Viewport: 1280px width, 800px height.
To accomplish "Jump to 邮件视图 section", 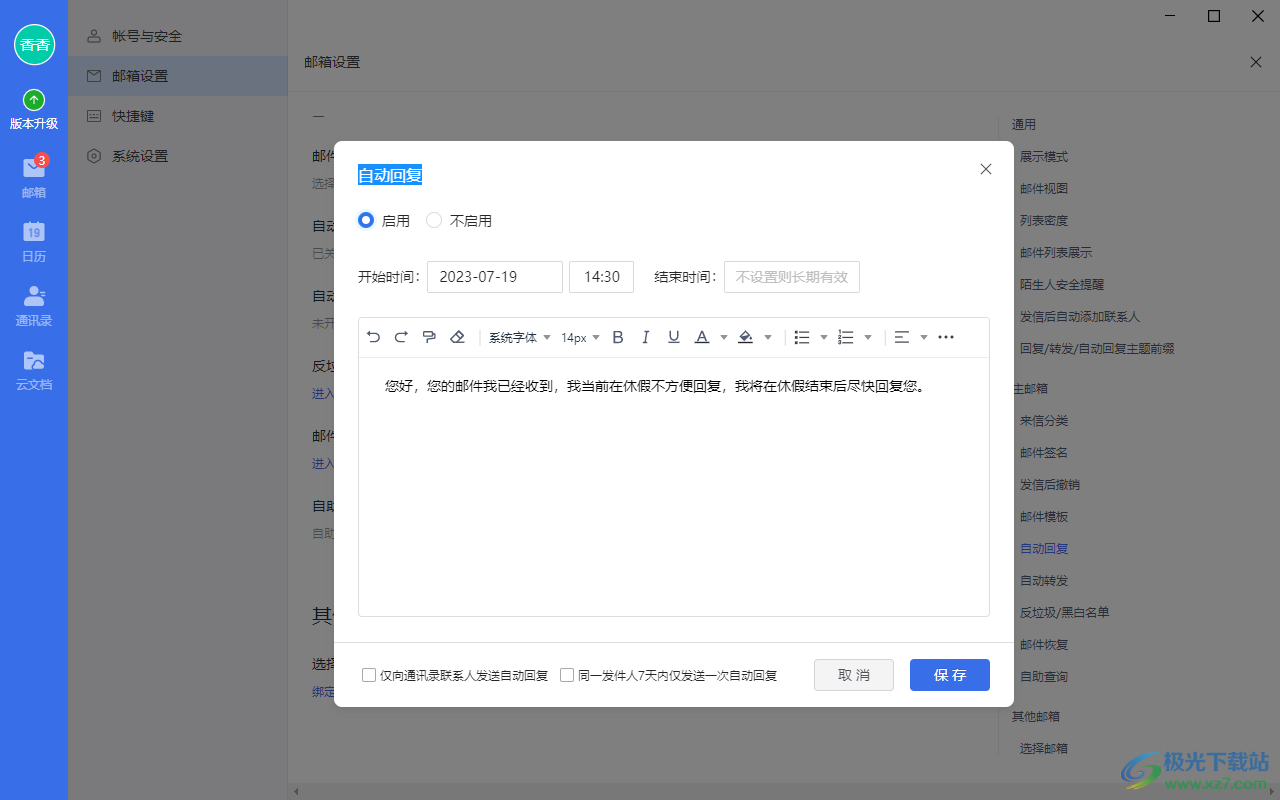I will point(1044,189).
